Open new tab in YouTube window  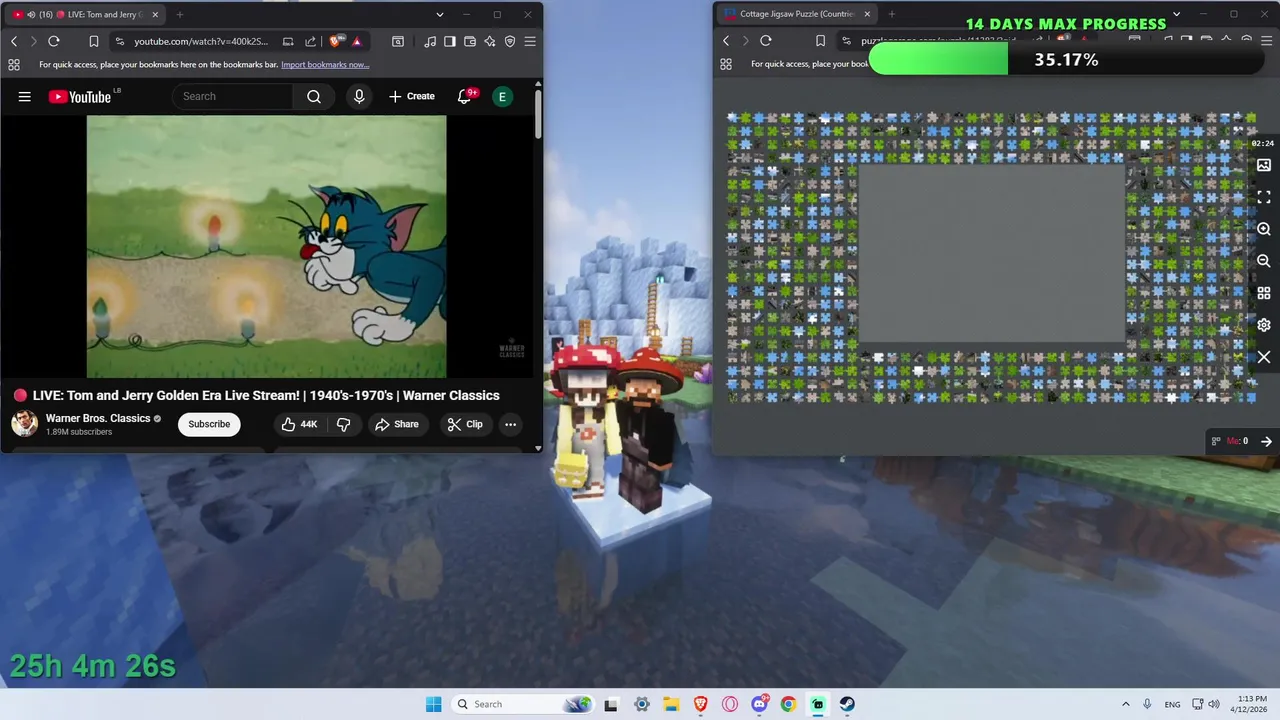(x=180, y=15)
